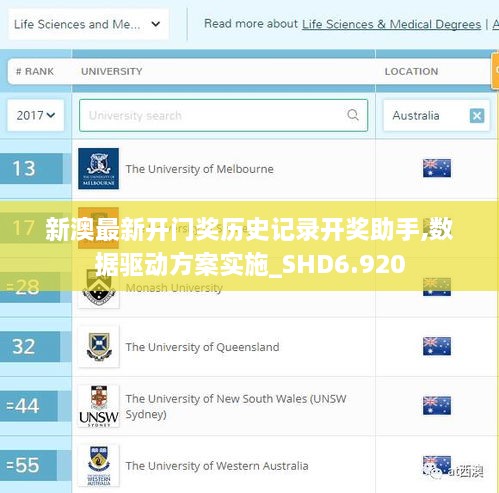Click the UNIVERSITY column header
Viewport: 499px width, 493px height.
(x=112, y=71)
